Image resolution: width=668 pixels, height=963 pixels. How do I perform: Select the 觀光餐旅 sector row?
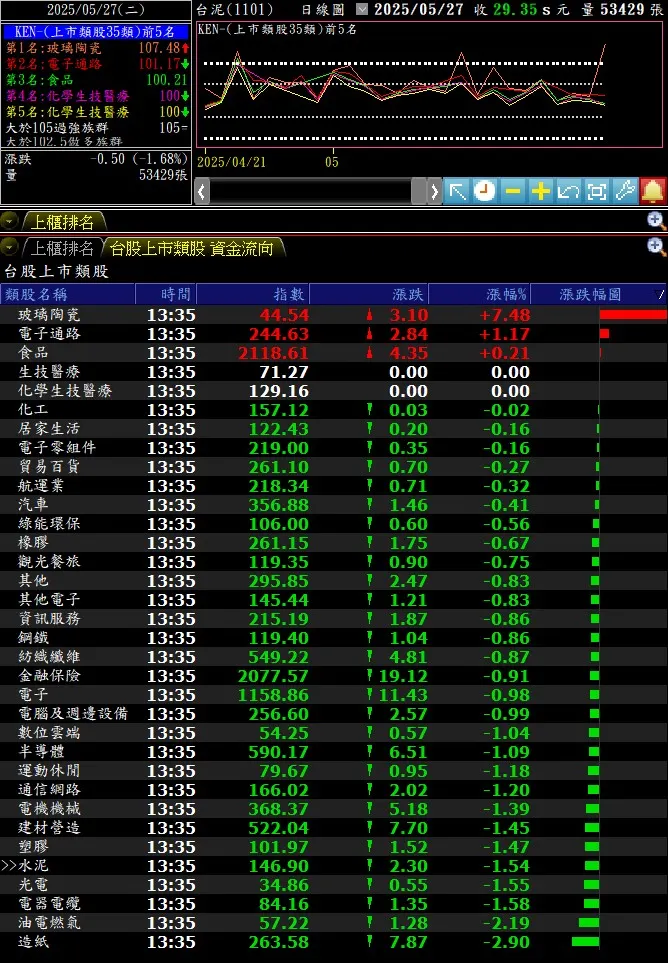point(334,563)
